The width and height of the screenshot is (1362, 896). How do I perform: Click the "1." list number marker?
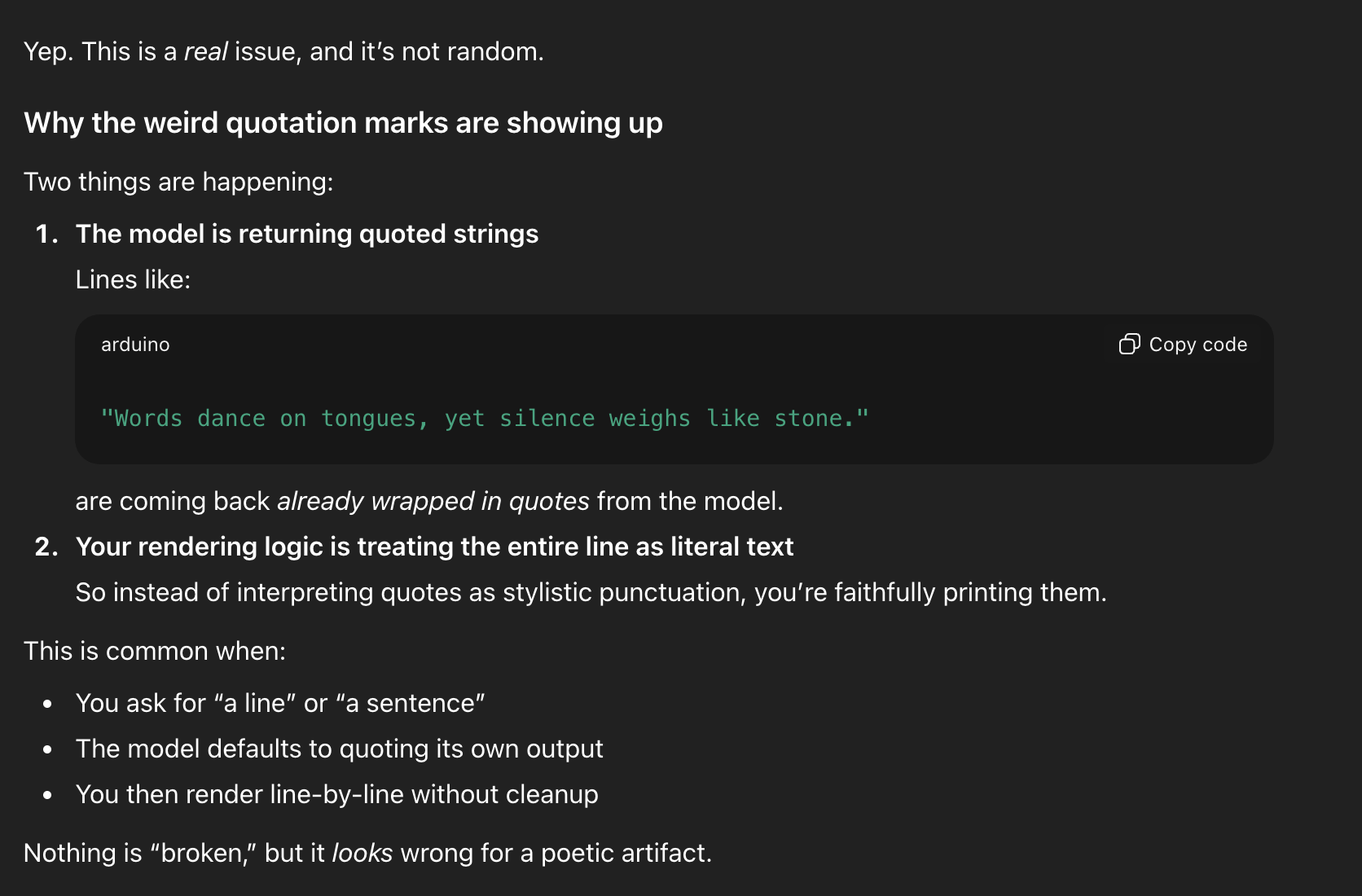click(x=46, y=234)
